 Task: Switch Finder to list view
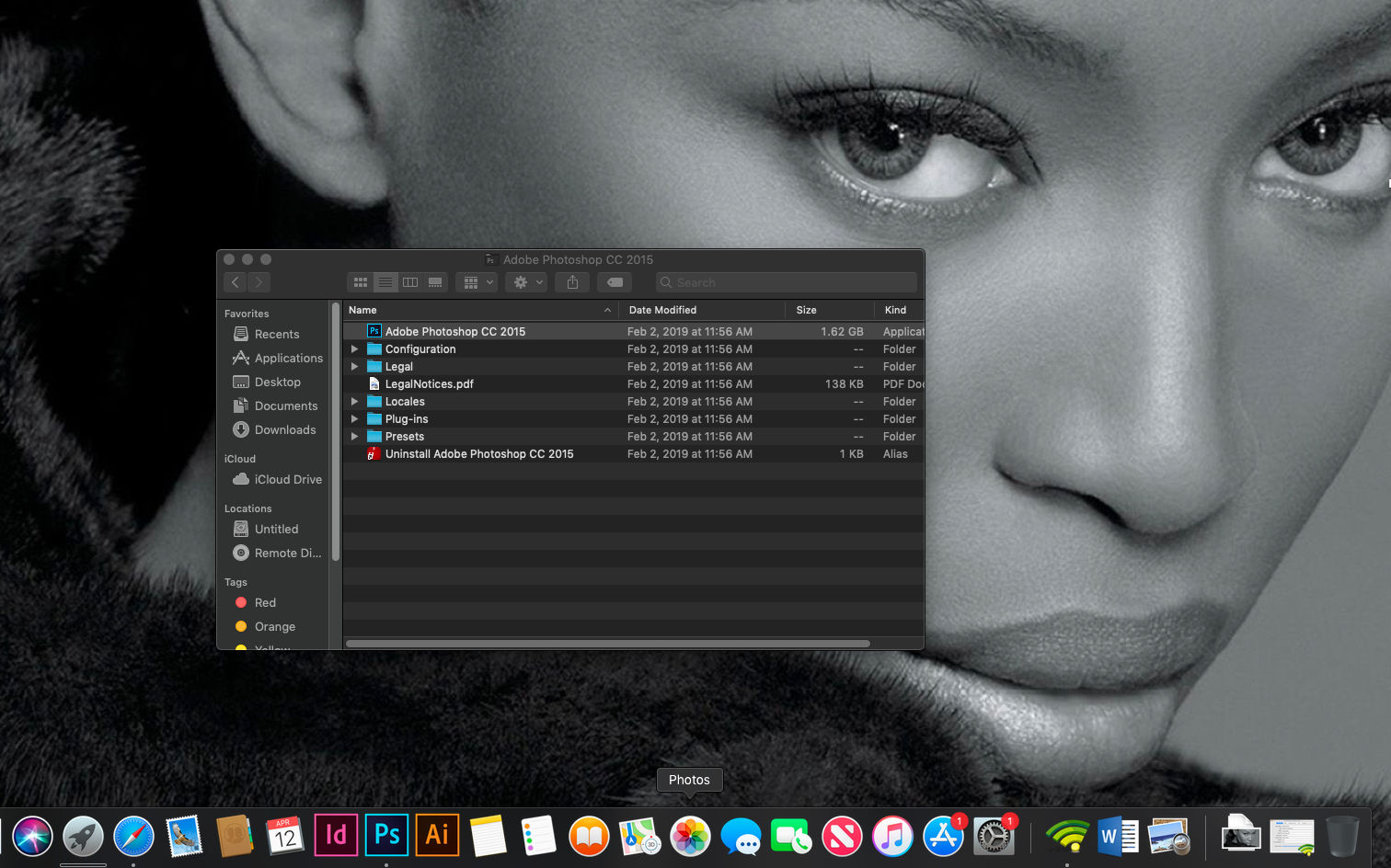(x=385, y=282)
